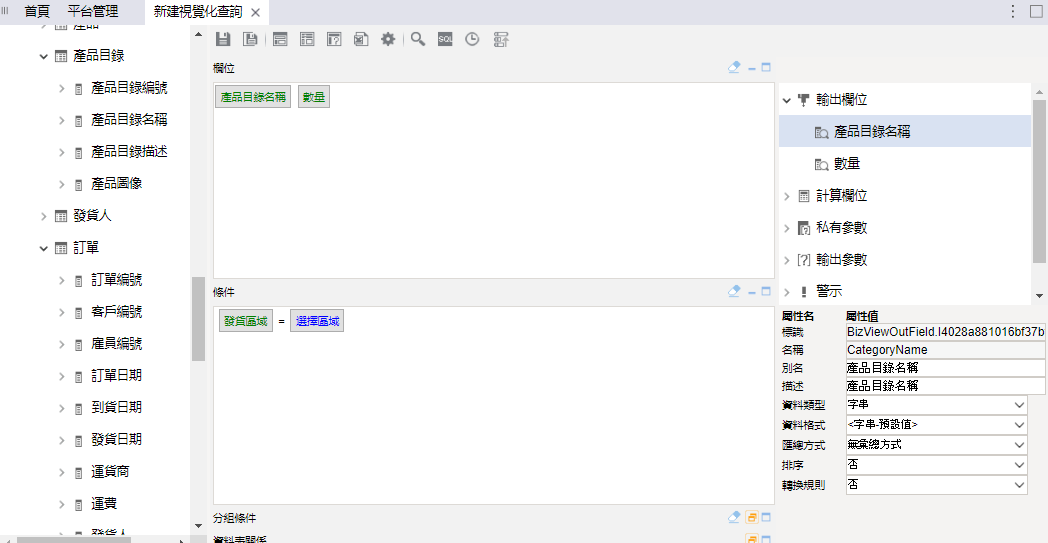Select the 數量 field chip
1048x543 pixels.
click(313, 97)
